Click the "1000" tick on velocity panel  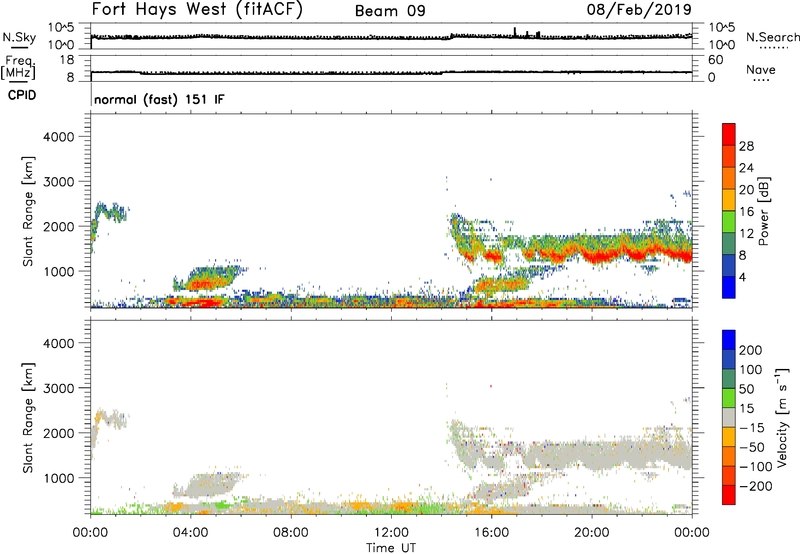[x=58, y=478]
